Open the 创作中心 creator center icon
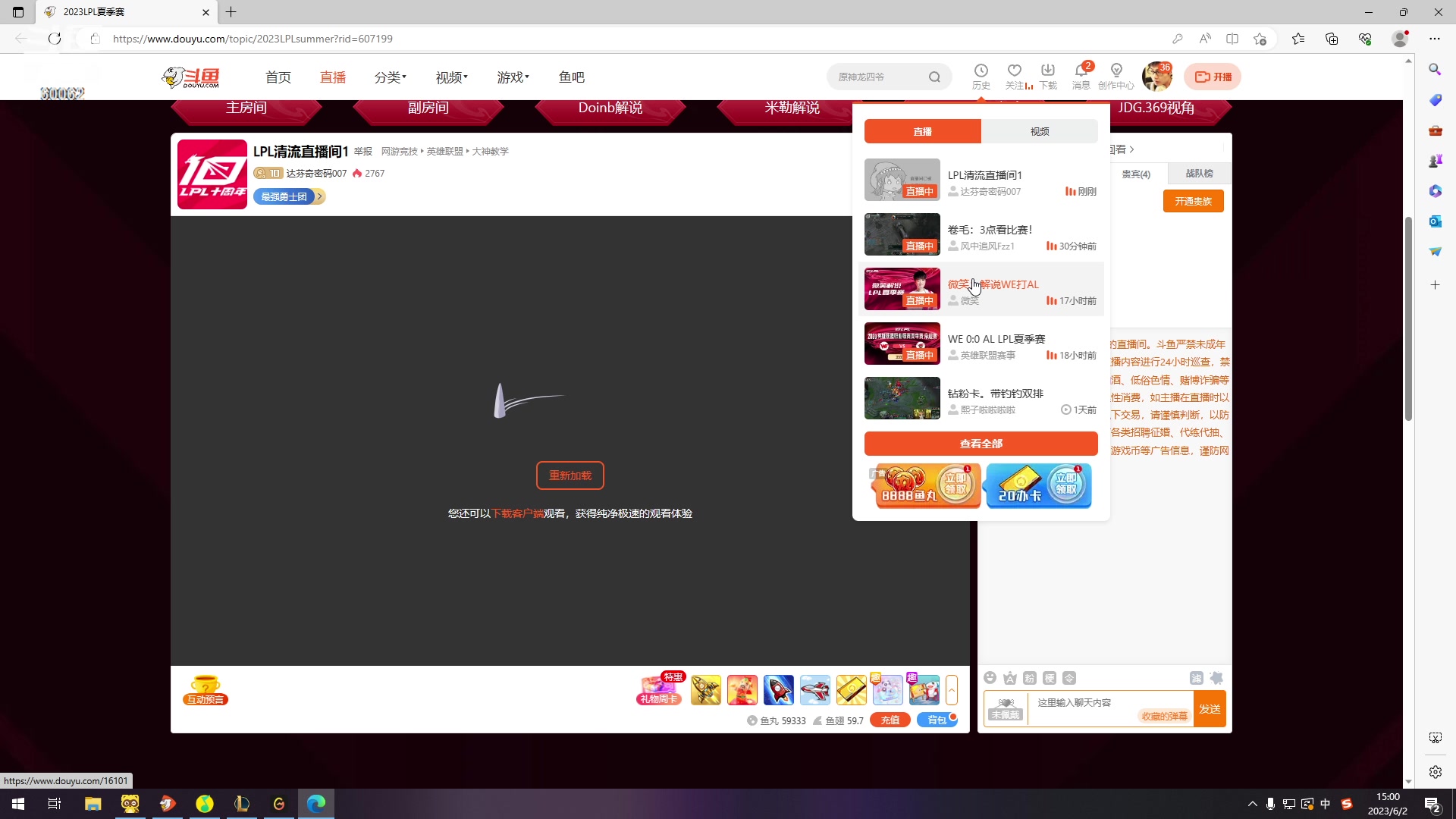The image size is (1456, 819). pos(1116,76)
